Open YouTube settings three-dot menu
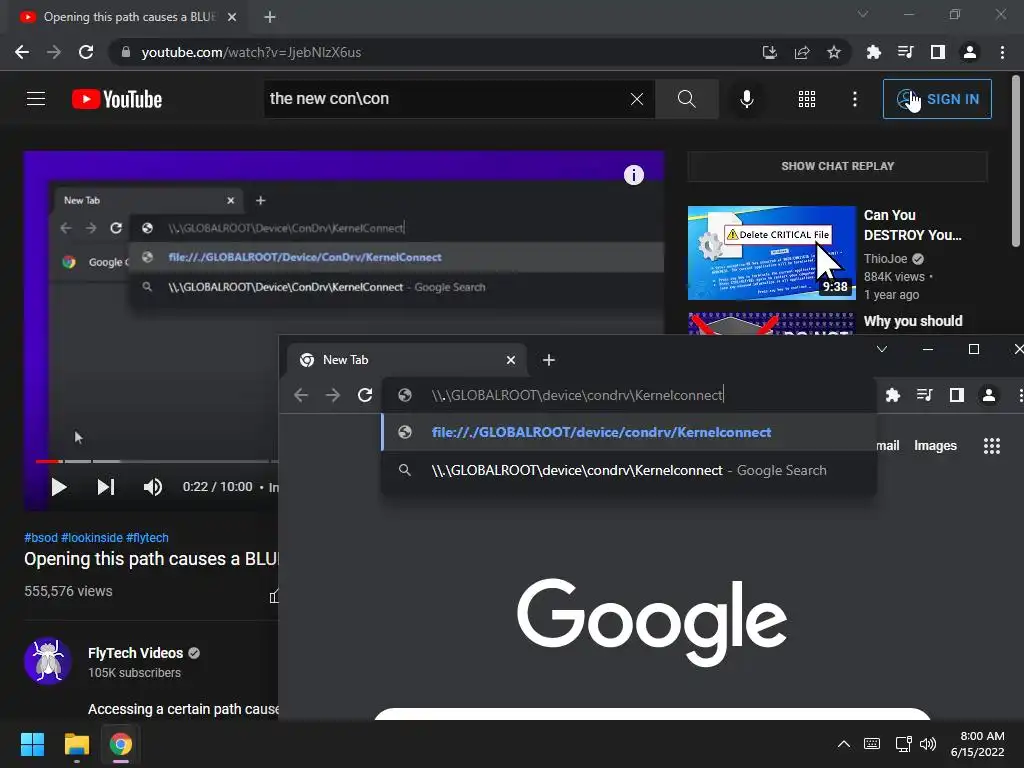The width and height of the screenshot is (1024, 768). (855, 99)
